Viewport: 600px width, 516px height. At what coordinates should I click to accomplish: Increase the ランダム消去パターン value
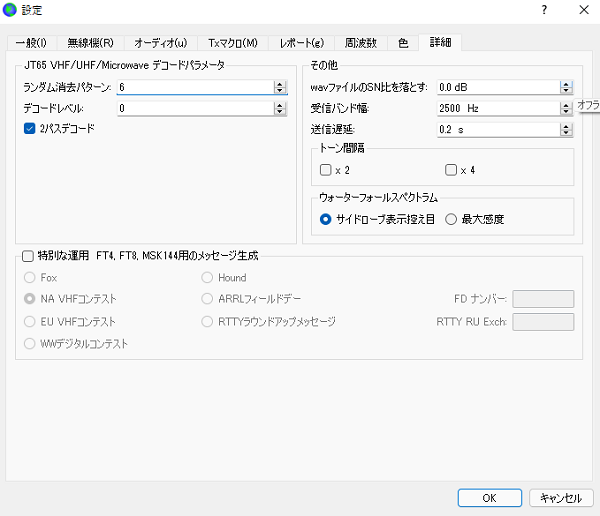click(x=279, y=84)
